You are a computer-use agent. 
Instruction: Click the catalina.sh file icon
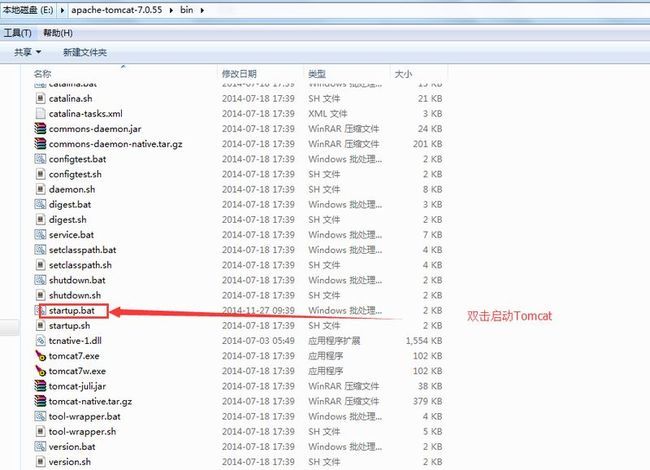click(40, 98)
